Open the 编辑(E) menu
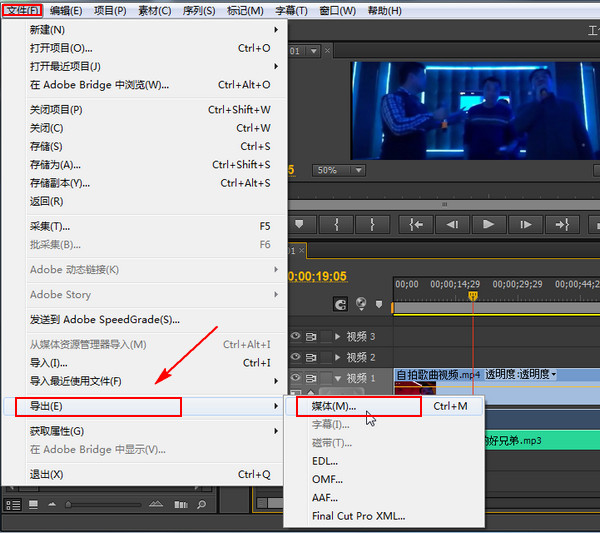 [66, 10]
